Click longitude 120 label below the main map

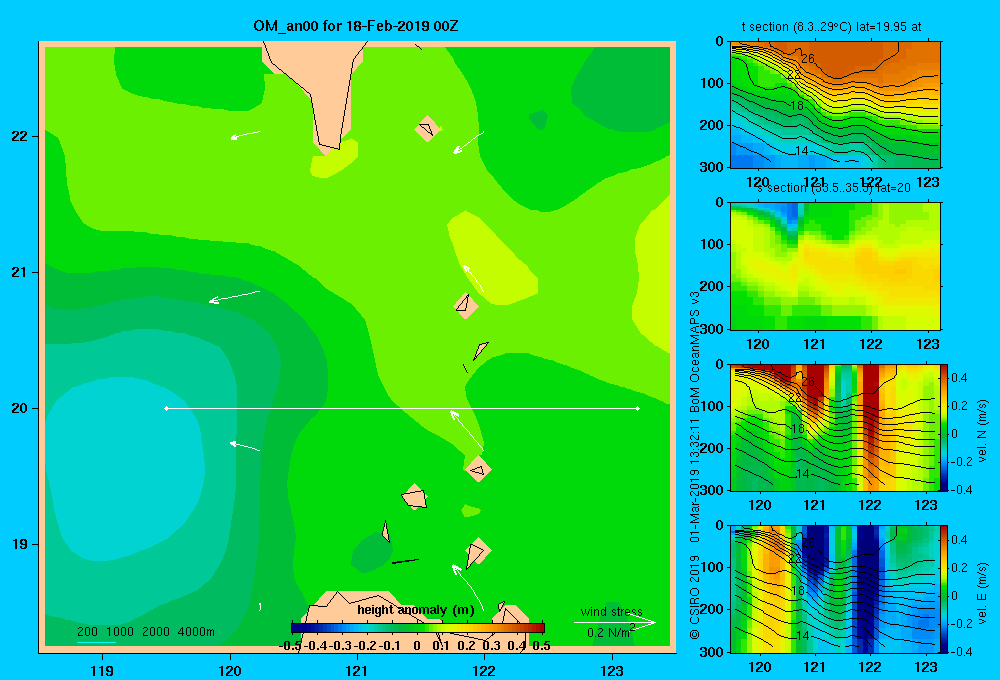(x=230, y=670)
